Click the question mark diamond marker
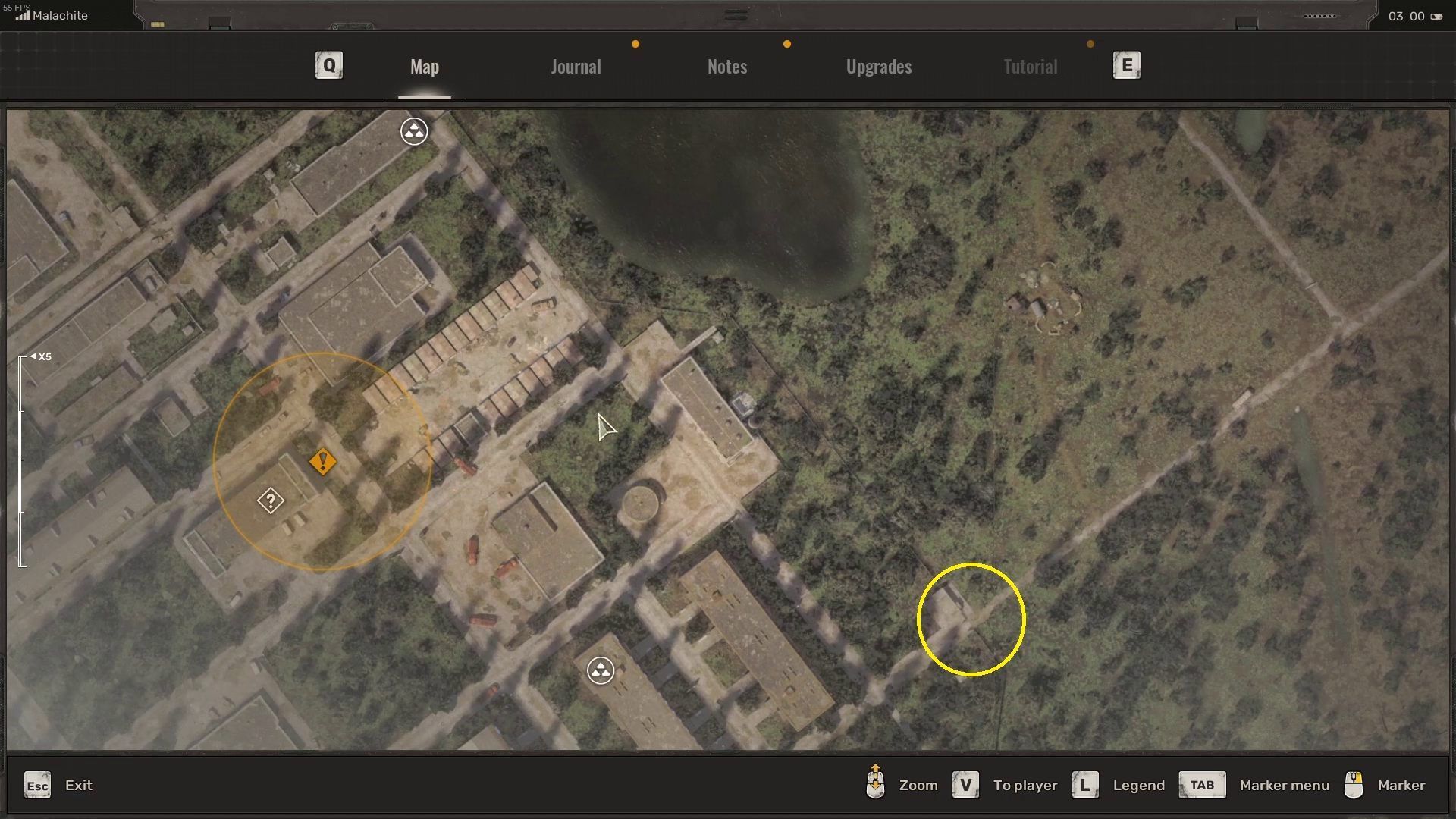1456x819 pixels. click(x=271, y=500)
